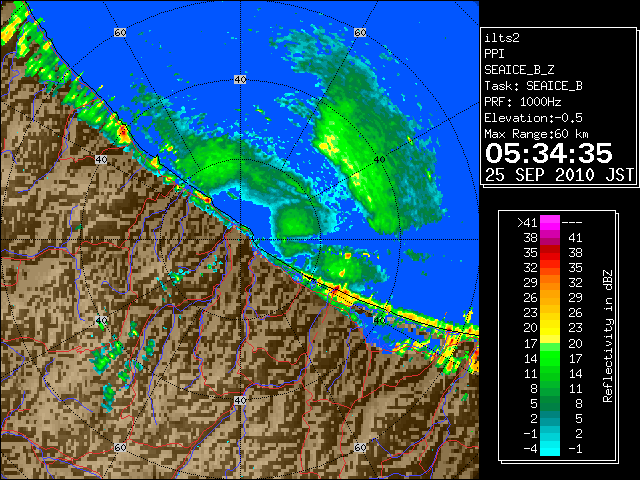The width and height of the screenshot is (640, 480).
Task: Select the "25 SEP 2010 JST" date
Action: coord(559,175)
